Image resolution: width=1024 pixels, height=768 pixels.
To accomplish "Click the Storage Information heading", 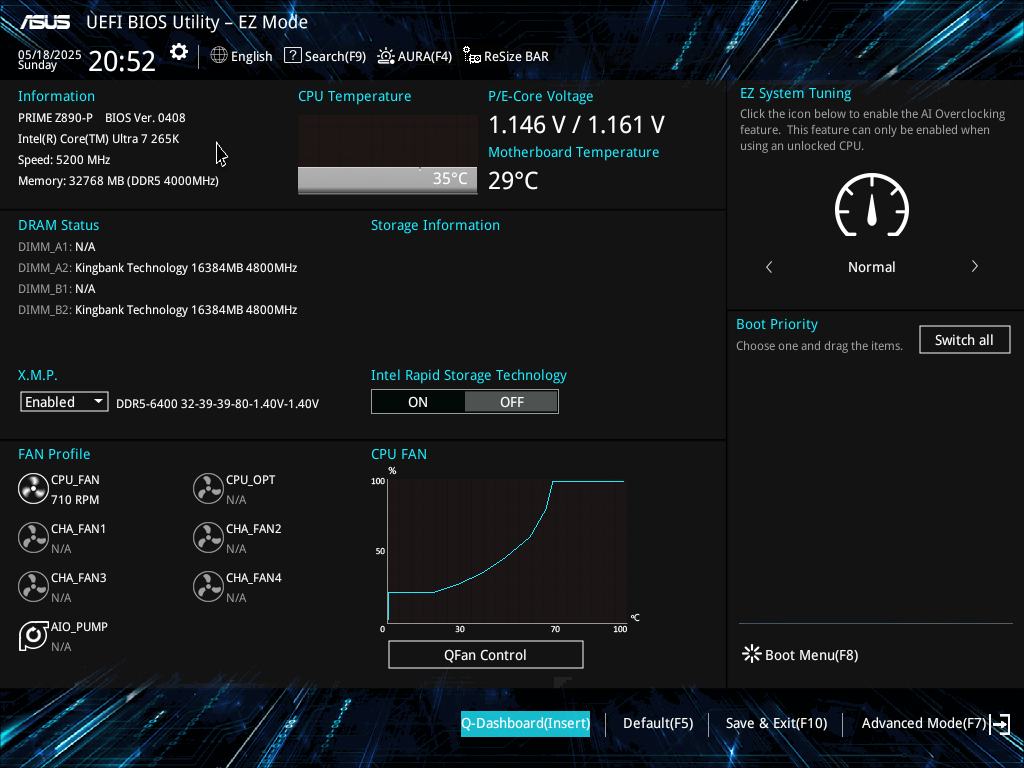I will (x=435, y=225).
